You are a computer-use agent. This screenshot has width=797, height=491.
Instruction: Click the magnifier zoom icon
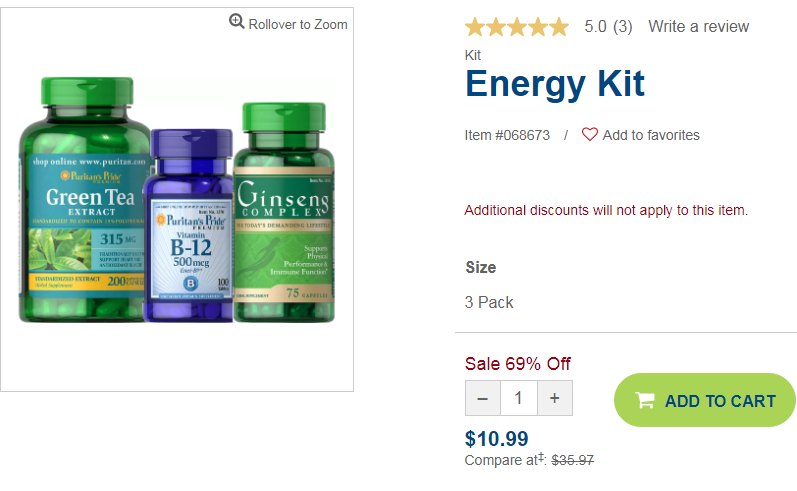click(236, 22)
